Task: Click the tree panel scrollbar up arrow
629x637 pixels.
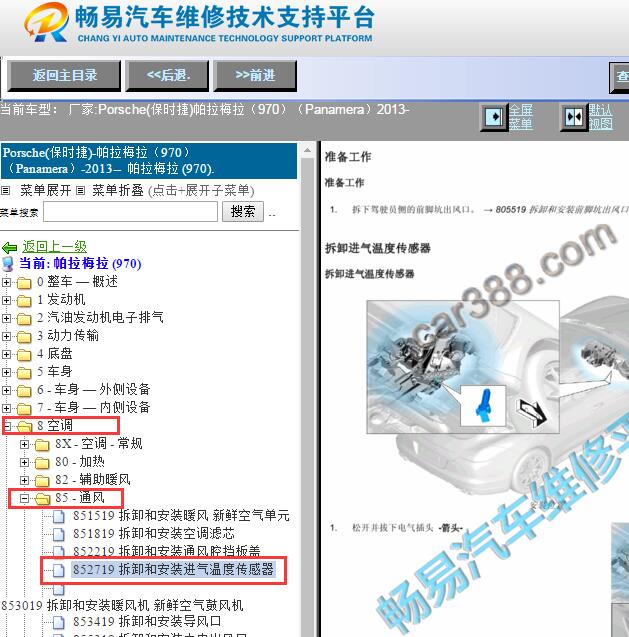Action: click(308, 151)
